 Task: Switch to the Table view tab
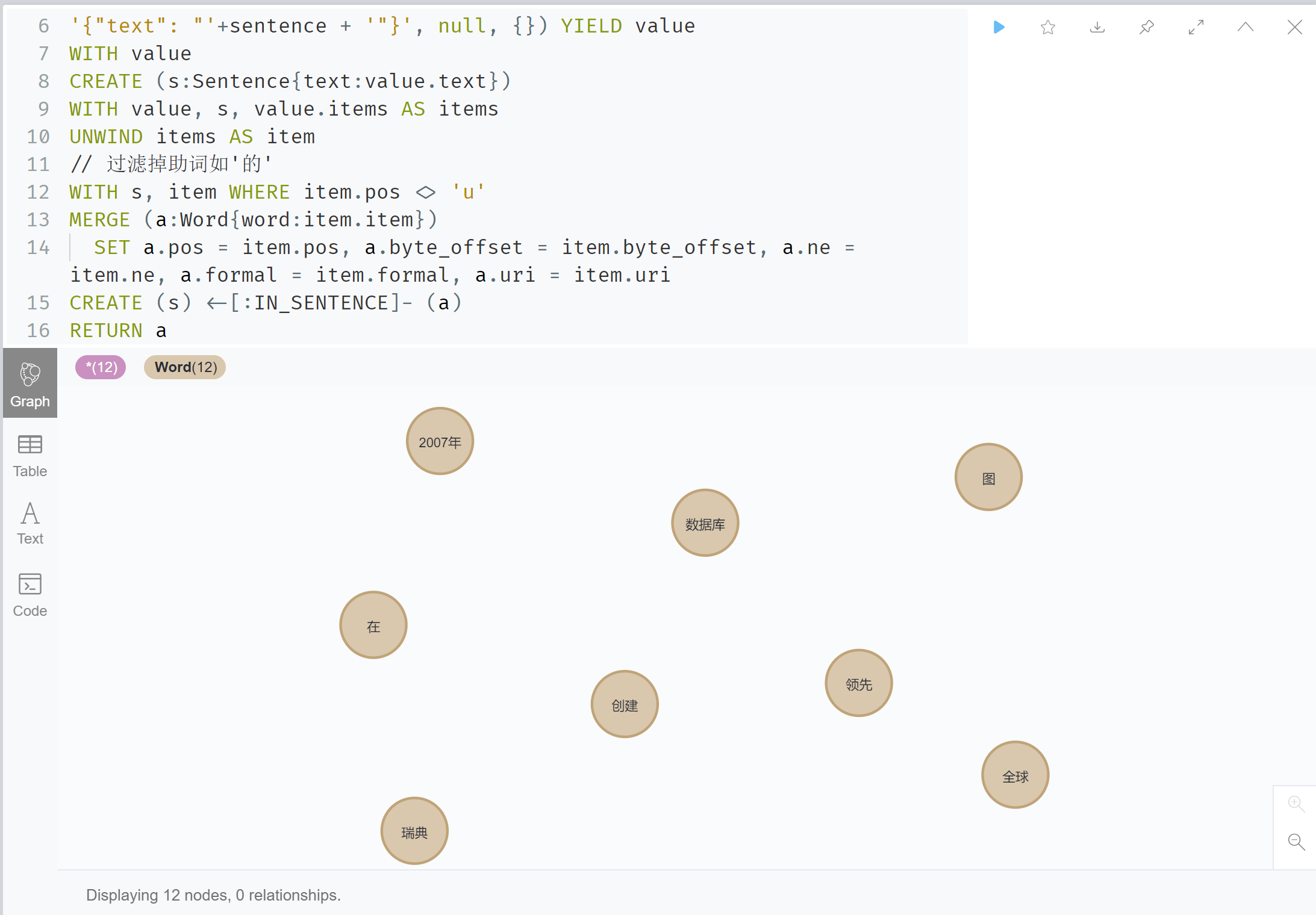[30, 454]
